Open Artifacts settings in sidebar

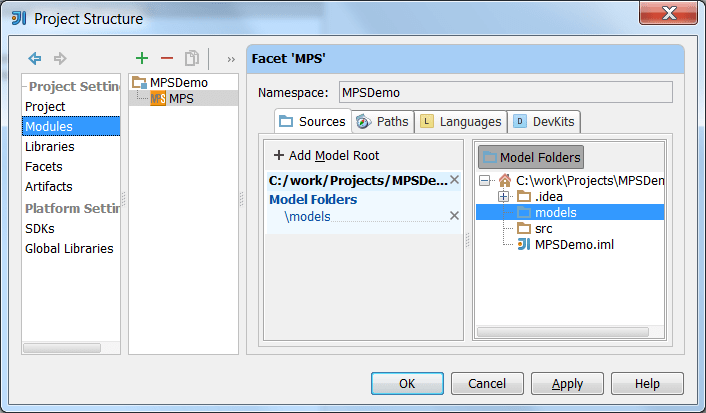(x=49, y=186)
